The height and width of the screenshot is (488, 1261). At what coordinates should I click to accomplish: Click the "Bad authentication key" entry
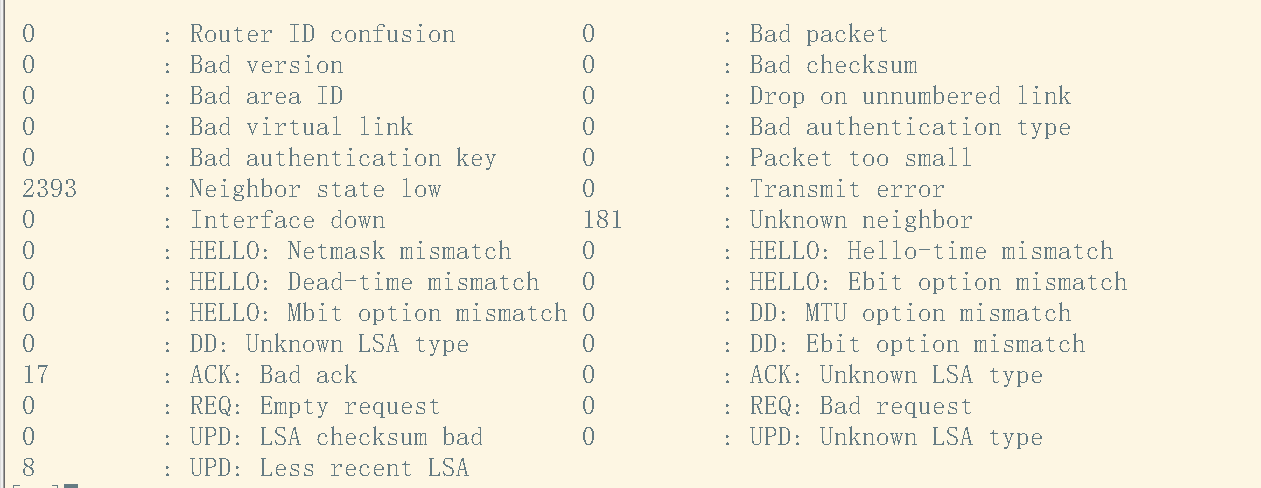coord(343,158)
